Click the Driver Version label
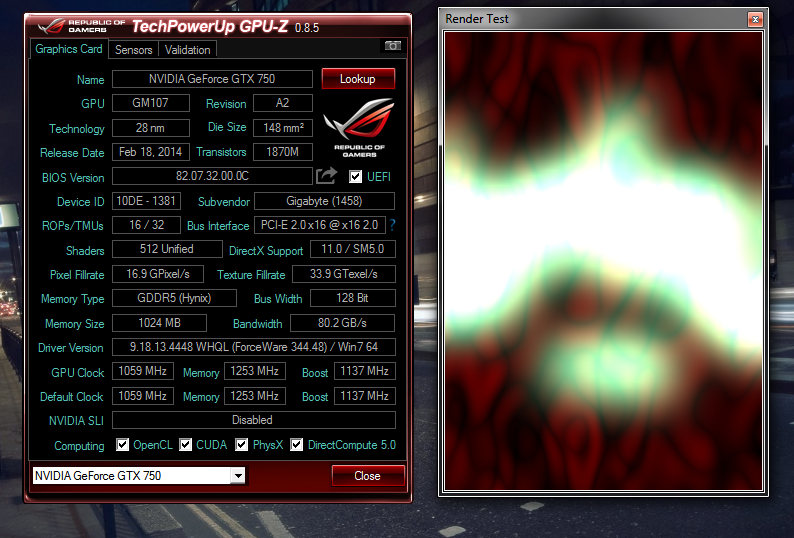 point(70,348)
